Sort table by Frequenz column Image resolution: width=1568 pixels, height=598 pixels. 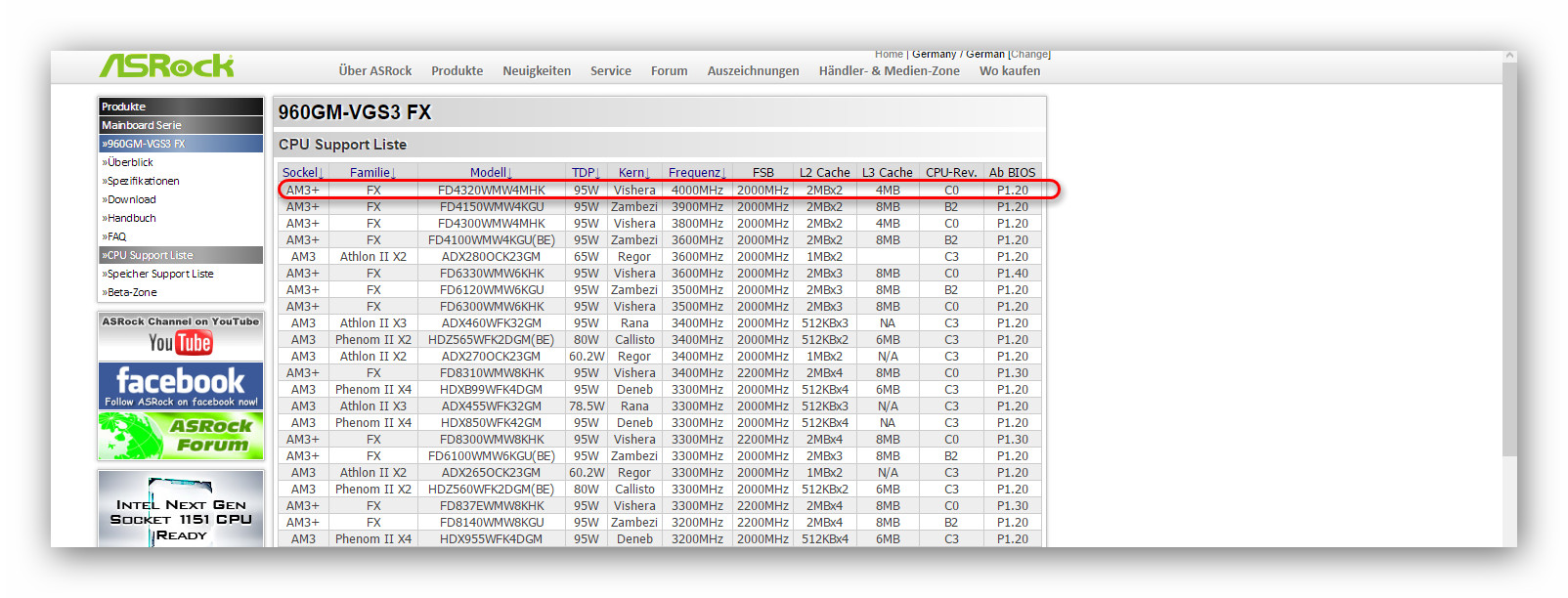click(x=696, y=173)
